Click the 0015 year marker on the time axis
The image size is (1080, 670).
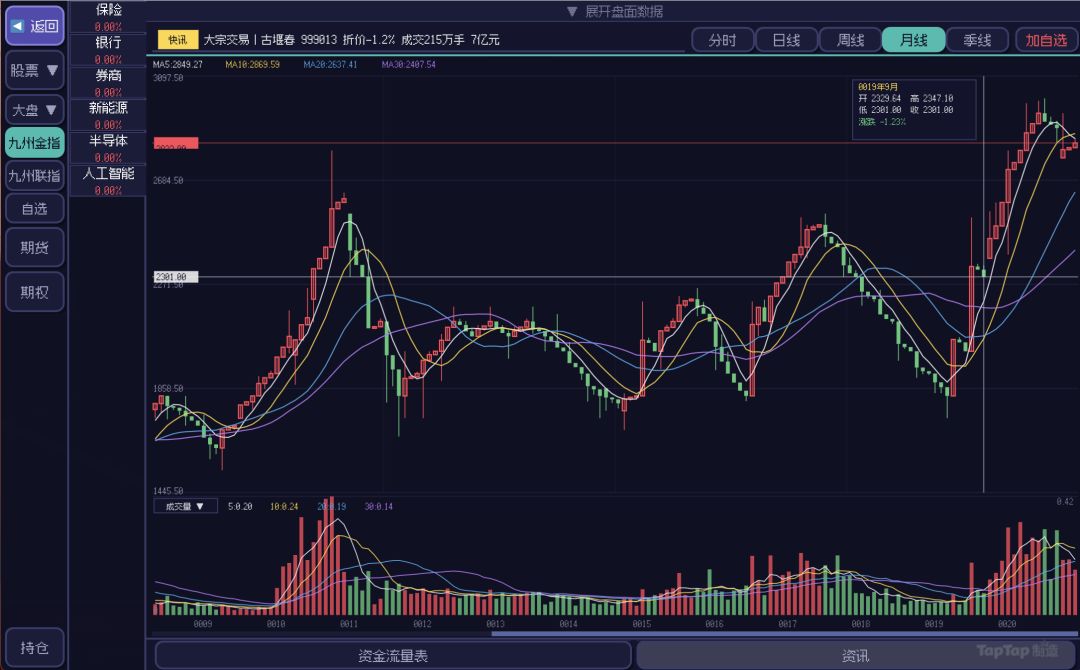[642, 624]
